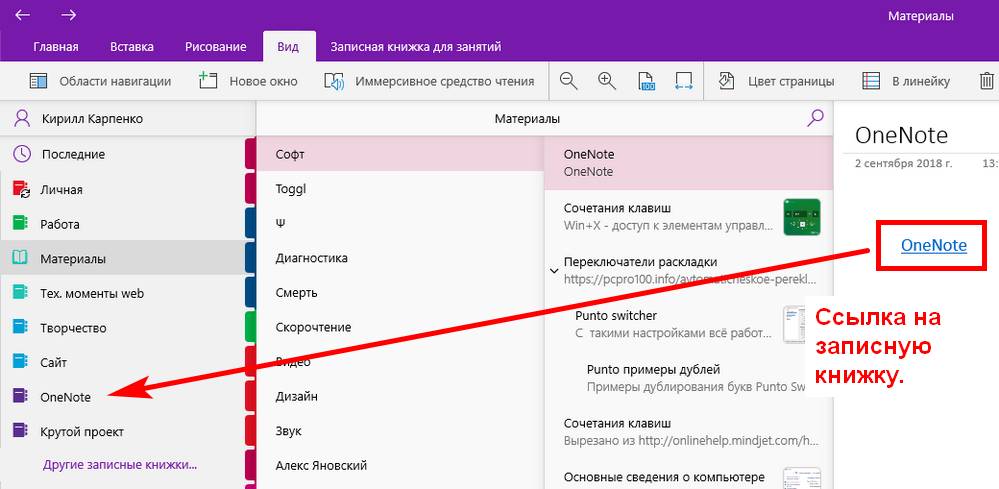The height and width of the screenshot is (489, 999).
Task: Open the Главная tab
Action: 56,46
